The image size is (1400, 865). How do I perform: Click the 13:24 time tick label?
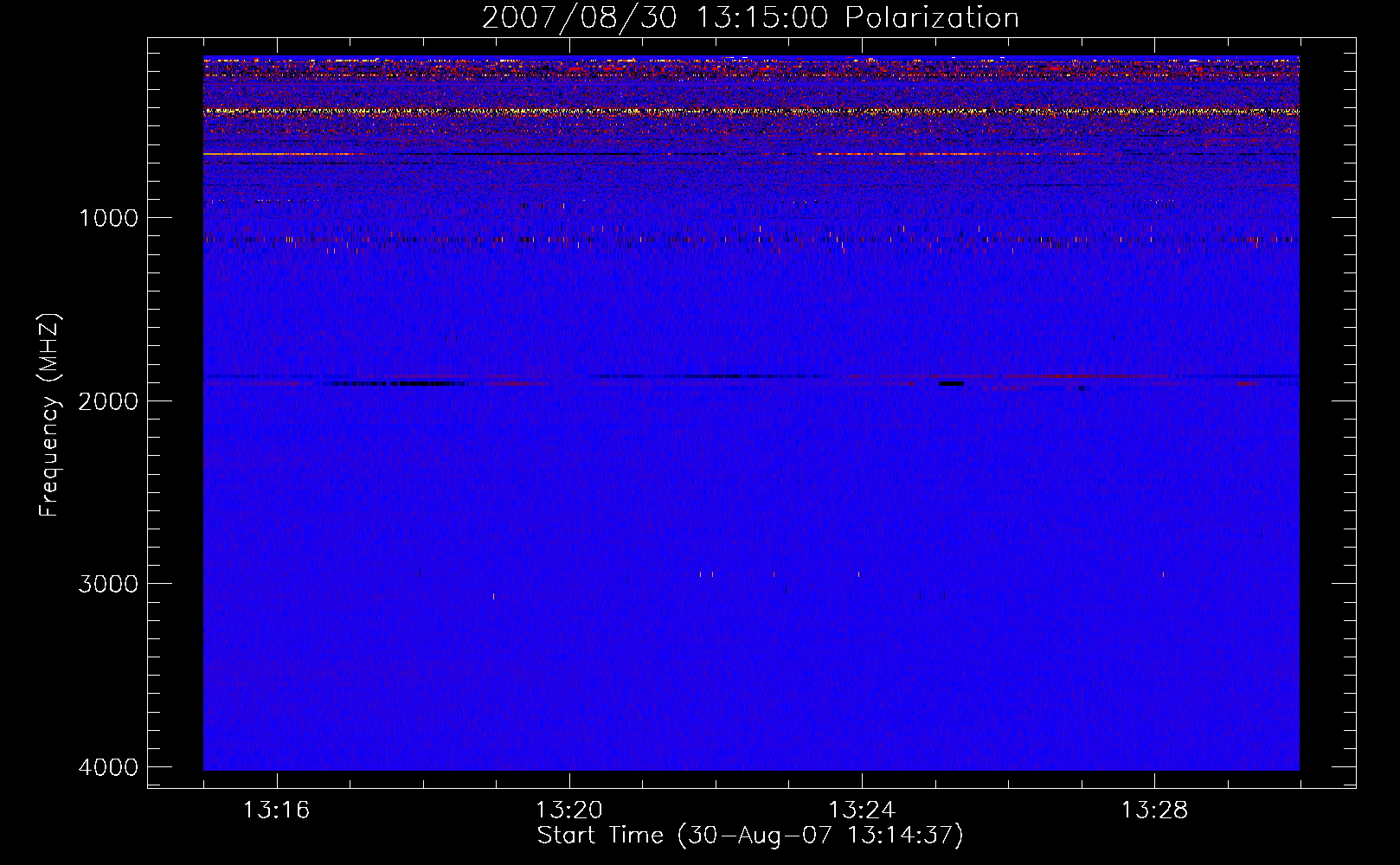tap(862, 810)
